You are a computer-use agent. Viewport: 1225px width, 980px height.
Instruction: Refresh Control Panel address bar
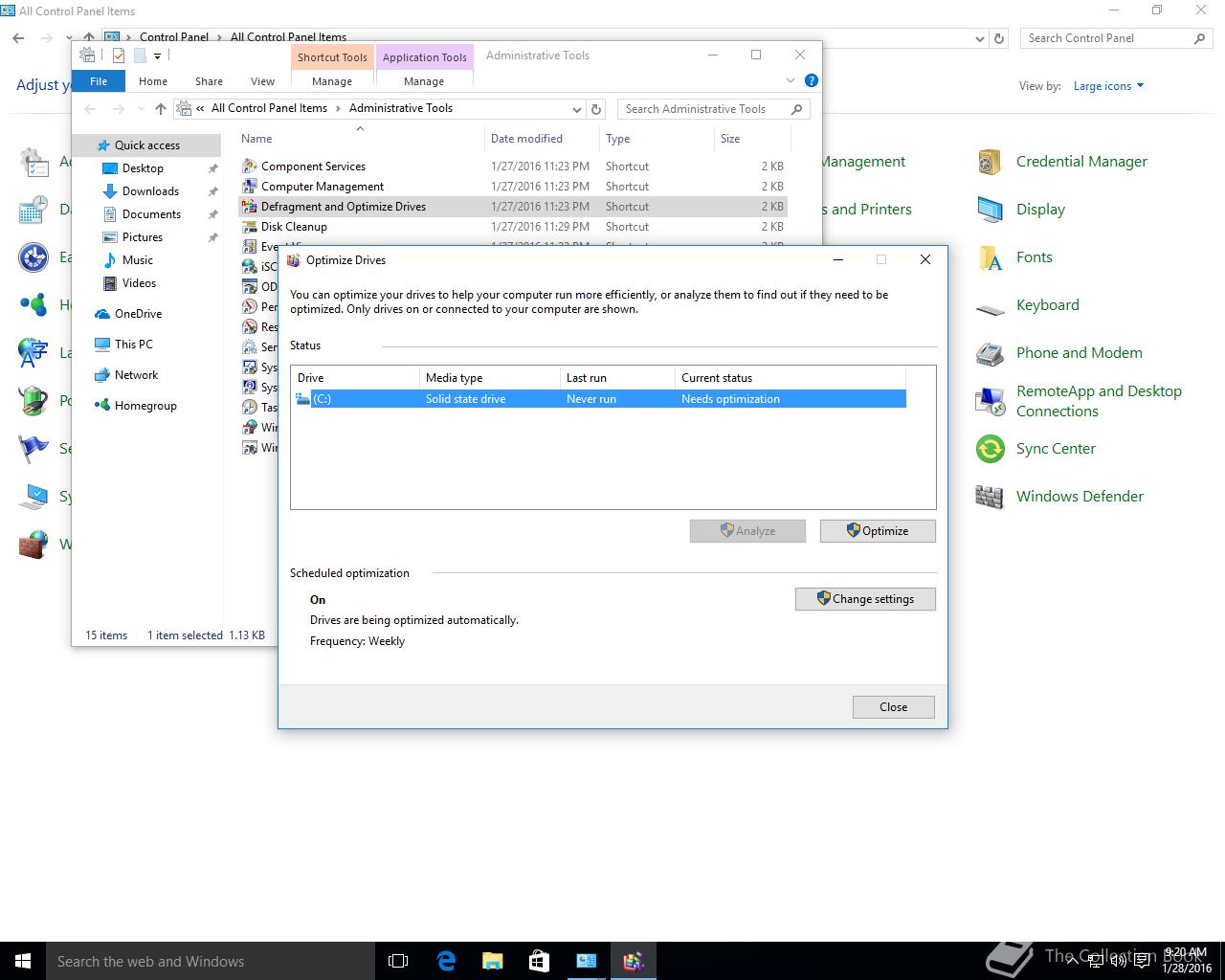(x=999, y=38)
